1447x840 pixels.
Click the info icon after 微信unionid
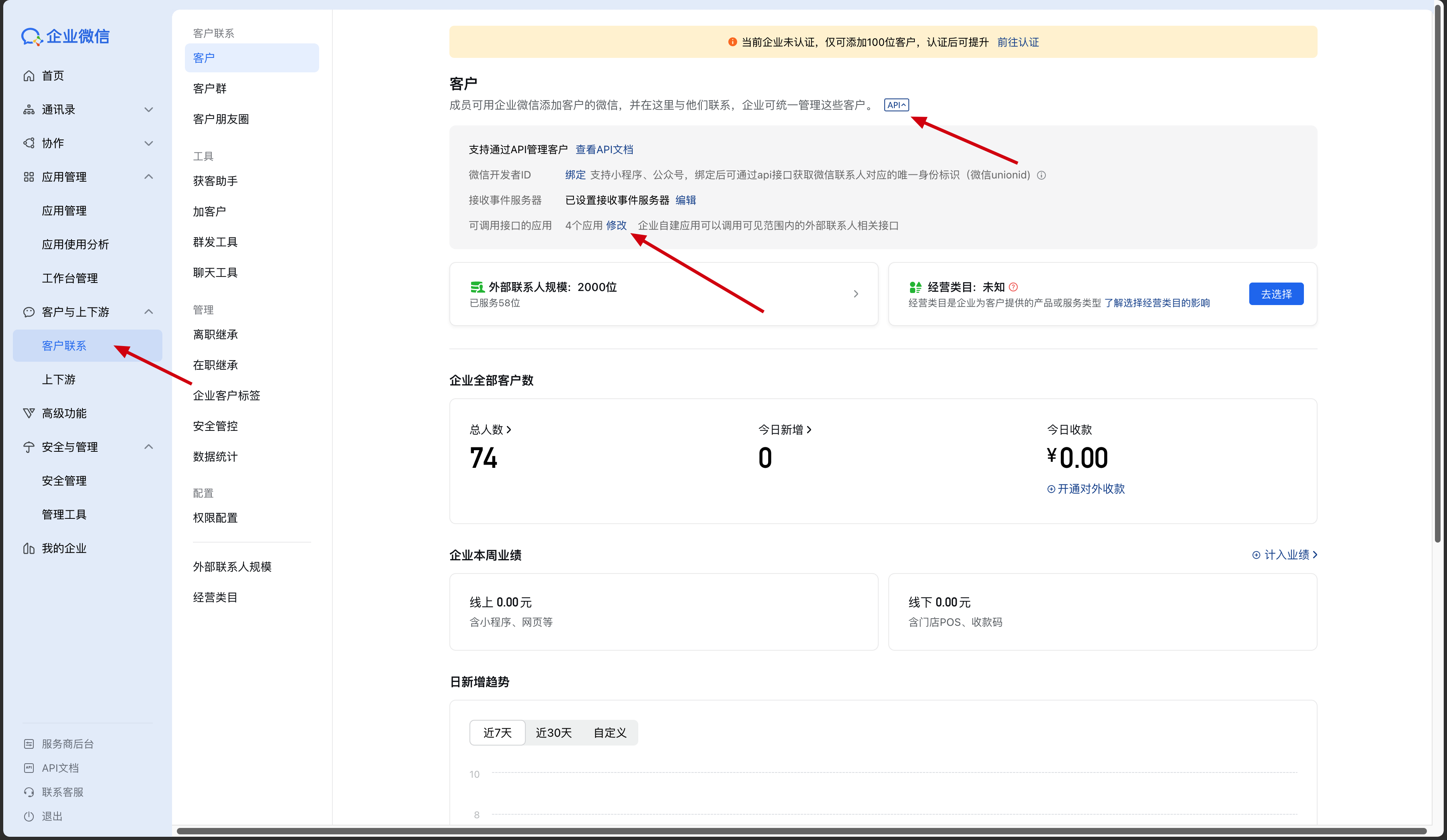pyautogui.click(x=1041, y=175)
